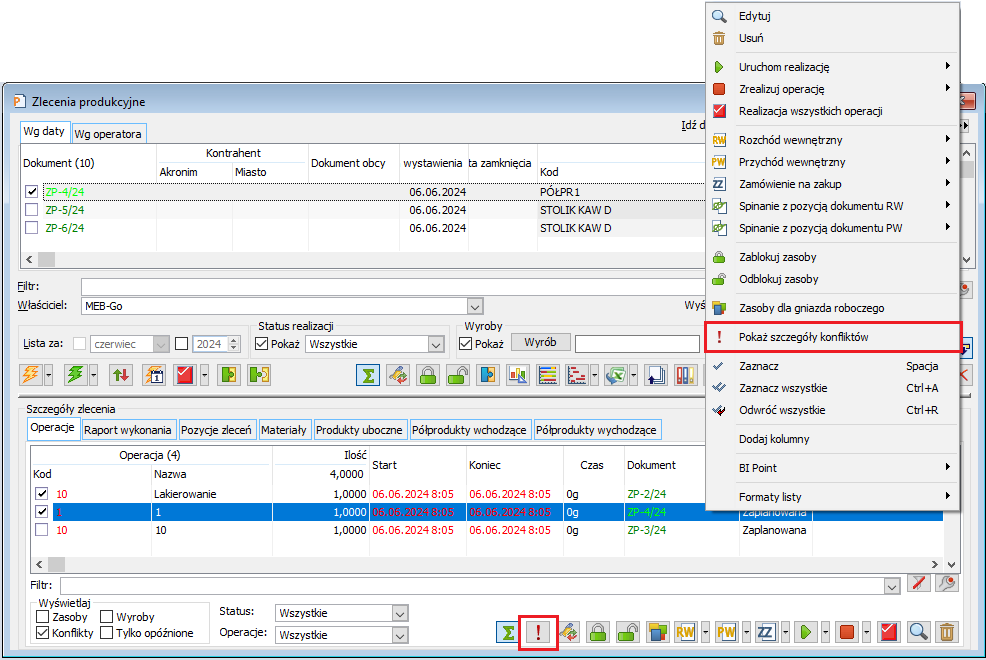Click the green play start realization icon
This screenshot has width=986, height=660.
click(x=806, y=632)
